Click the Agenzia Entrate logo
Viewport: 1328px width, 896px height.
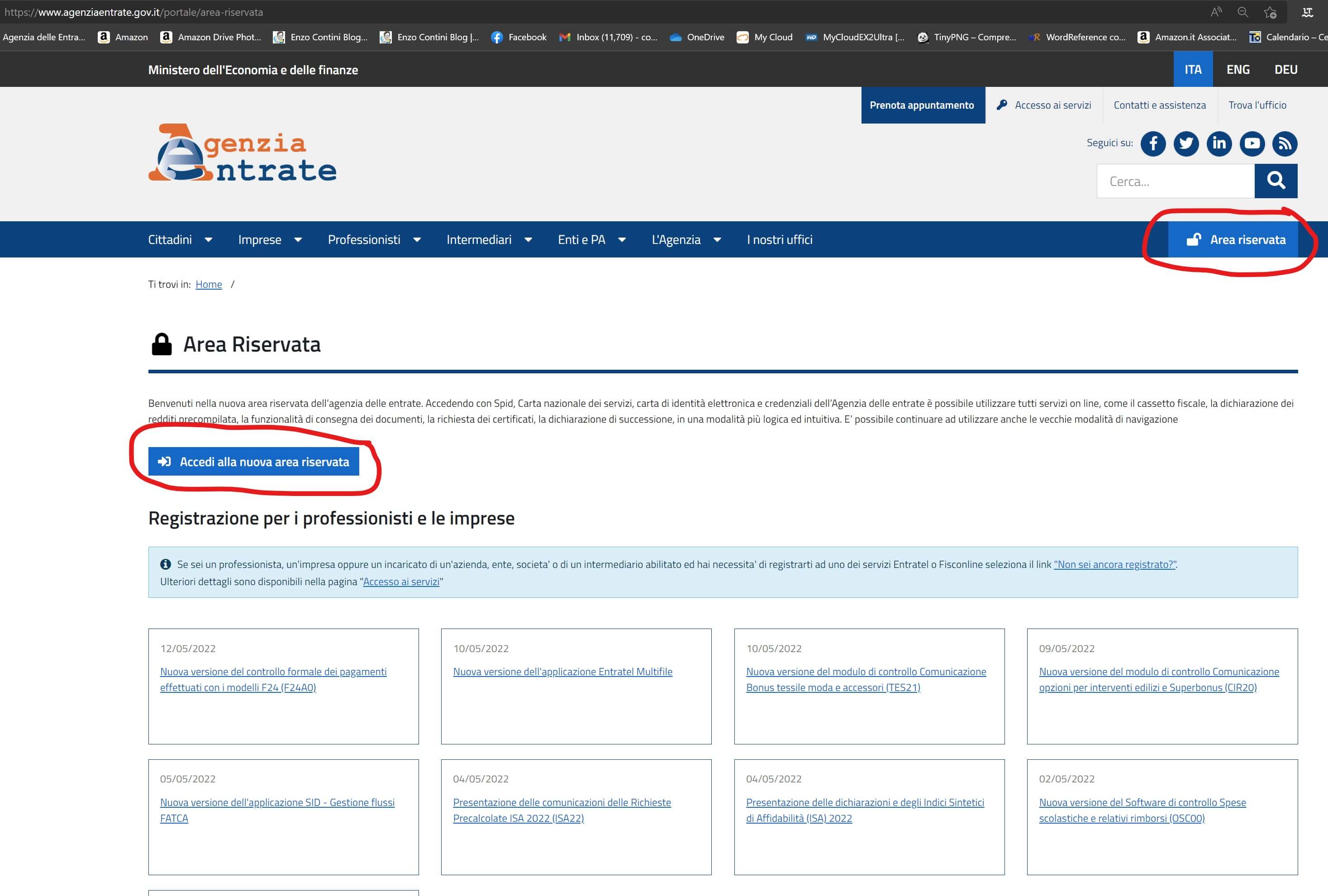(x=242, y=153)
